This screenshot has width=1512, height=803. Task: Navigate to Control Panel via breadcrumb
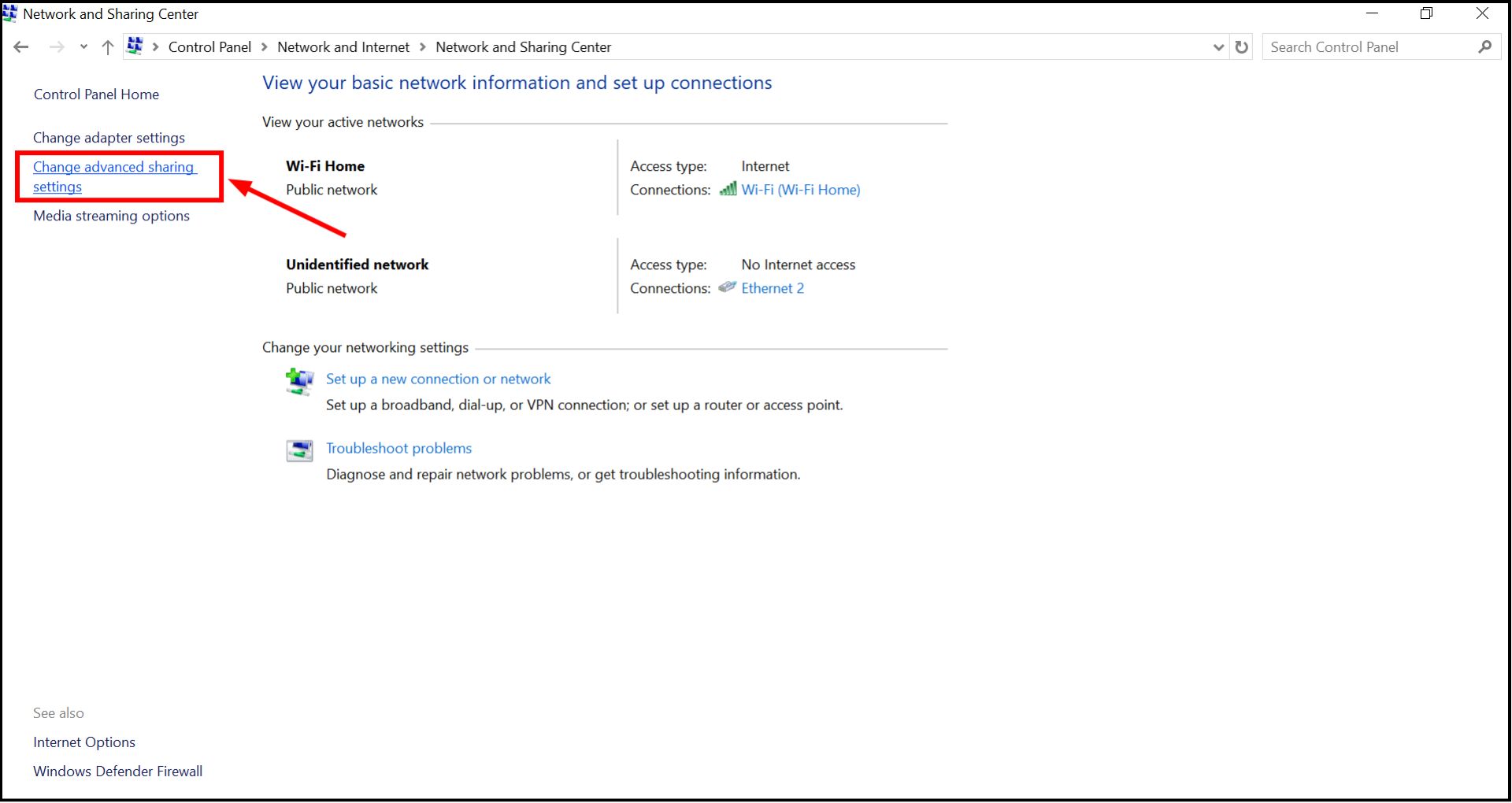209,46
